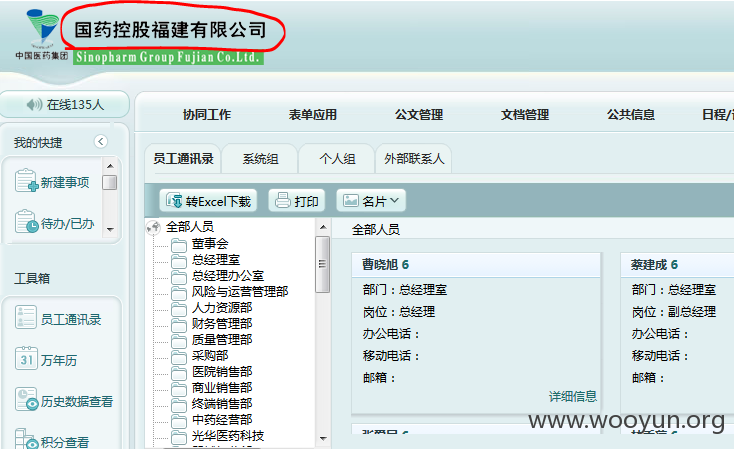Click the 转Excel下载 button

[208, 201]
